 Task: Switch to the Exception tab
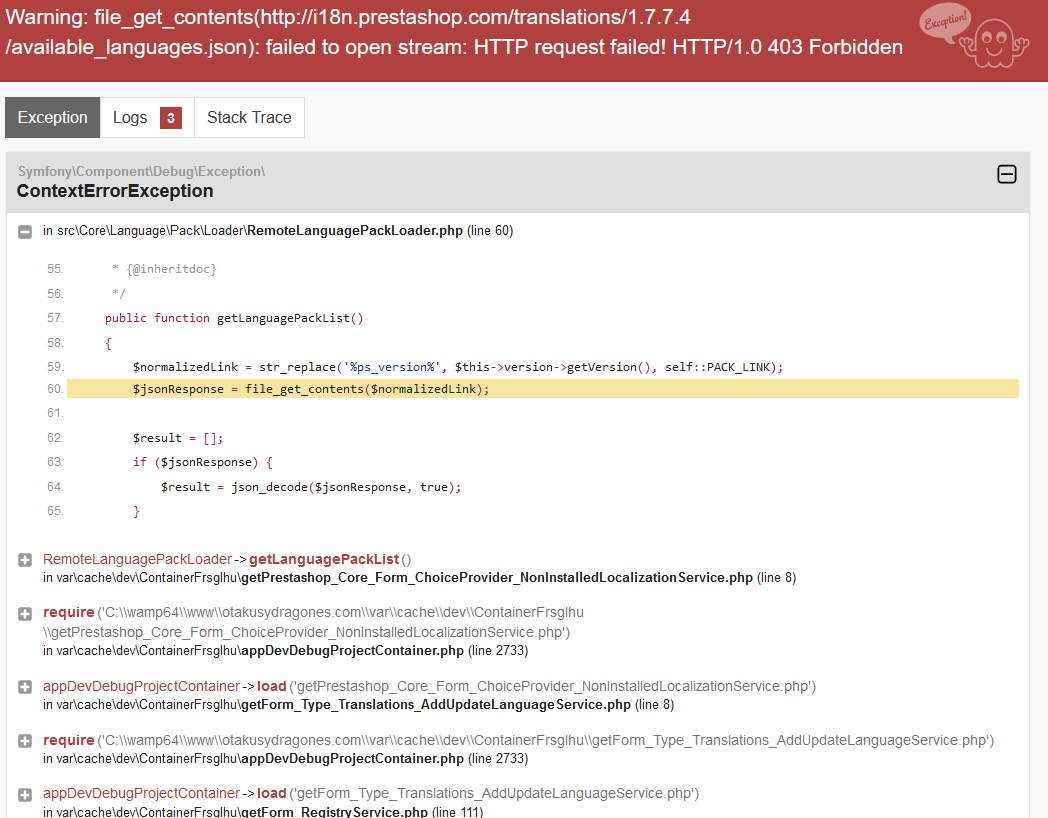pyautogui.click(x=53, y=118)
